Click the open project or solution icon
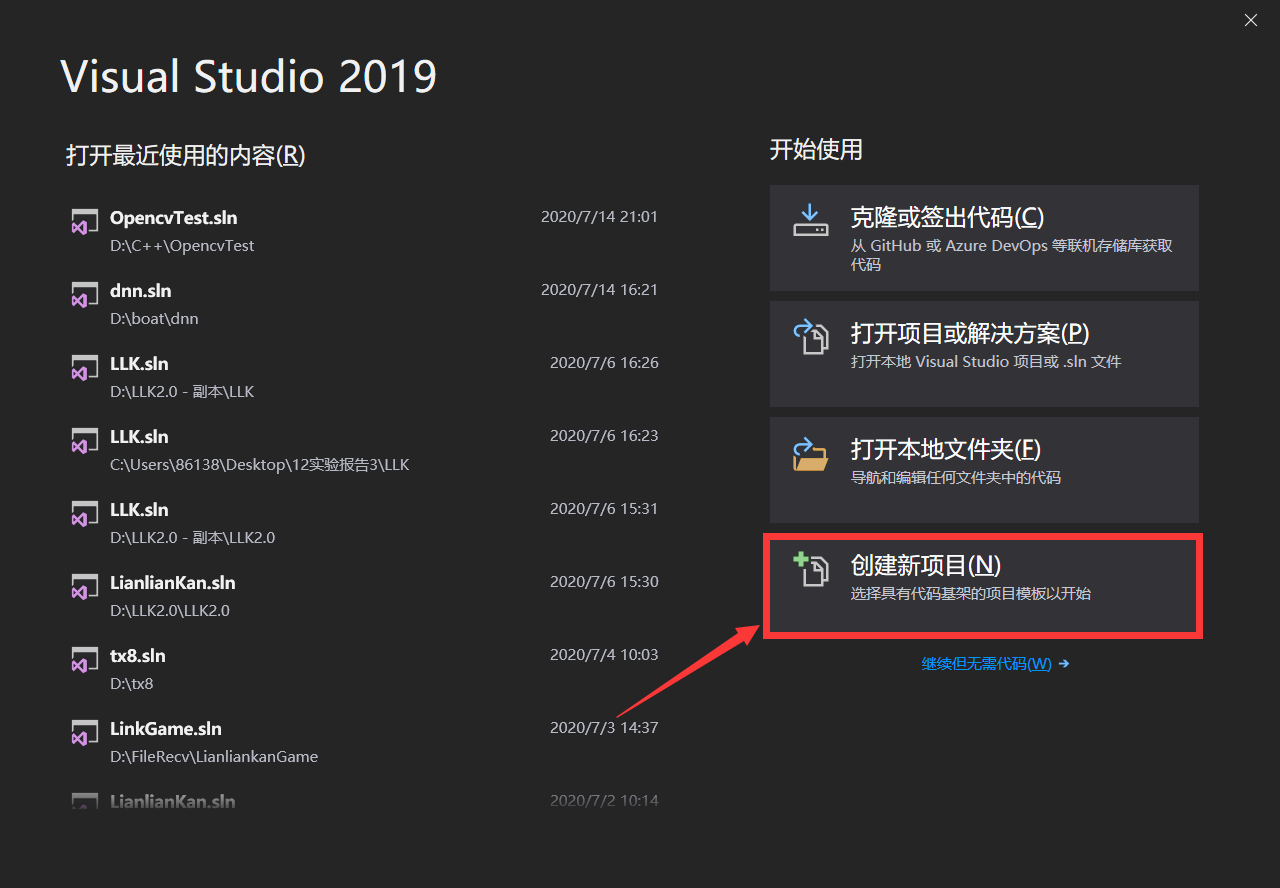Screen dimensions: 1280x888 811,338
